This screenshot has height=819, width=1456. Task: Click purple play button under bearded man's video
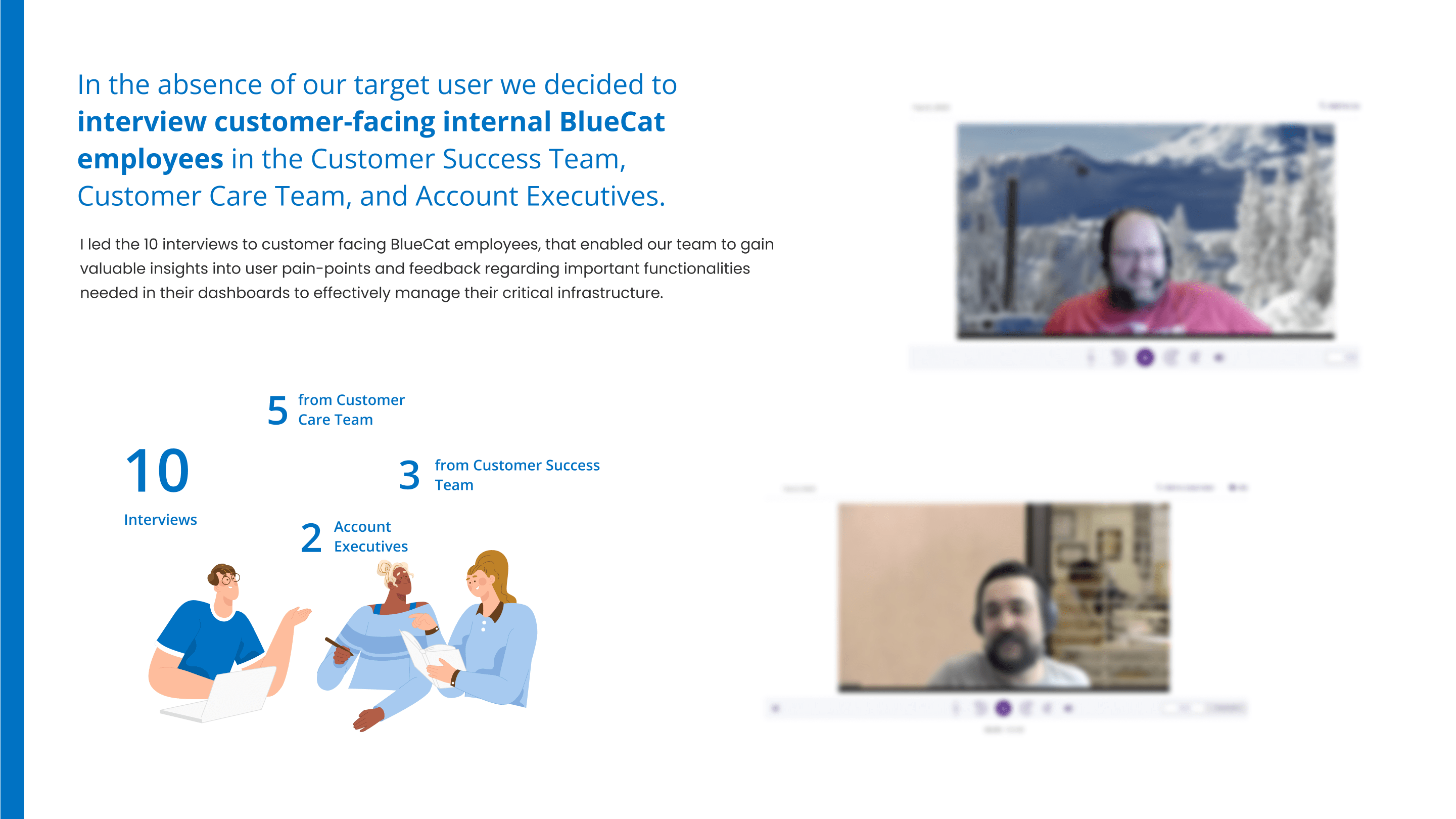point(1003,708)
